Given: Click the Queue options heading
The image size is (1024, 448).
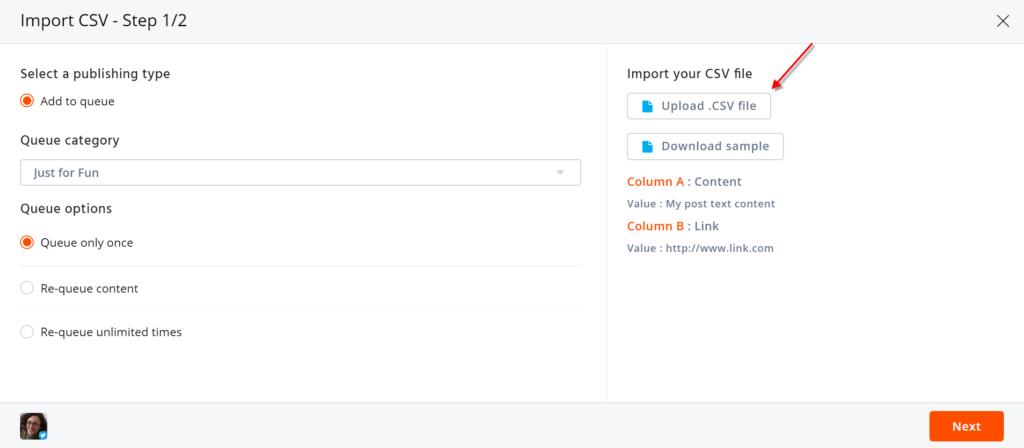Looking at the screenshot, I should point(66,209).
